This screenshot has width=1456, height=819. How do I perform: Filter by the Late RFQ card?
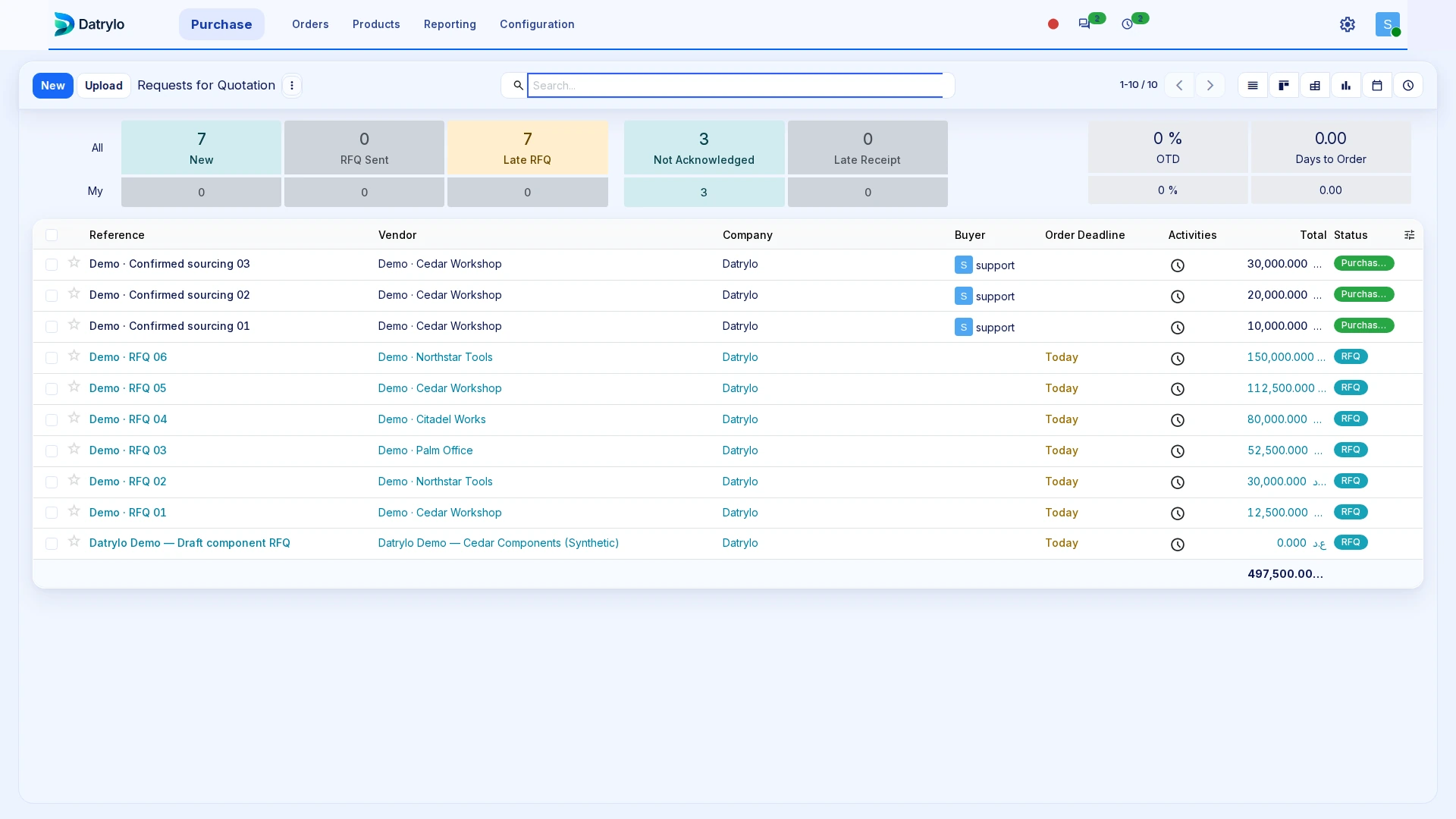tap(528, 147)
